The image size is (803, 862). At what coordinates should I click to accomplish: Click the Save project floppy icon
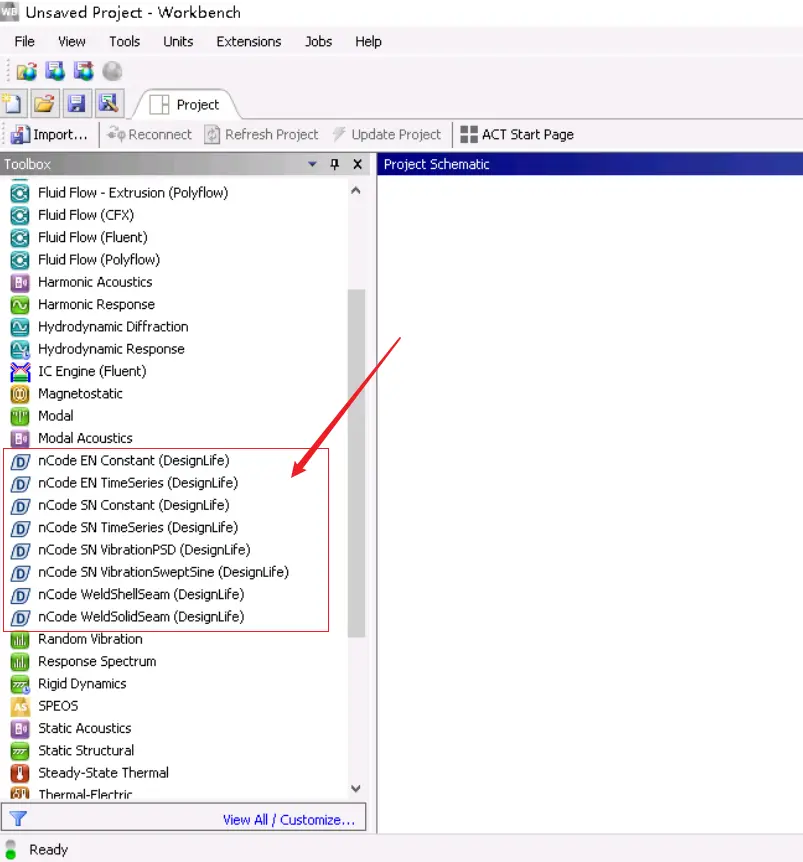coord(76,103)
